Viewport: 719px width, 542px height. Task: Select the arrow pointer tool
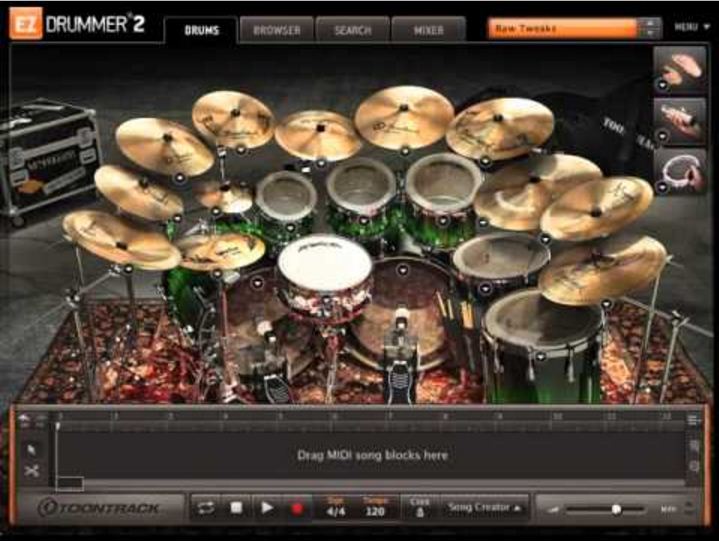pyautogui.click(x=31, y=450)
